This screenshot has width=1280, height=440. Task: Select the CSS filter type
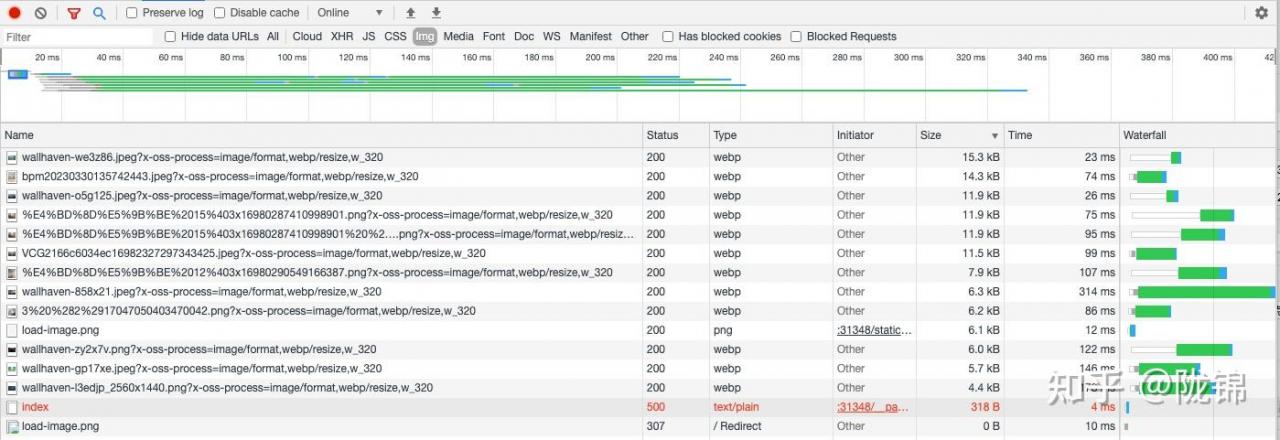pos(396,36)
